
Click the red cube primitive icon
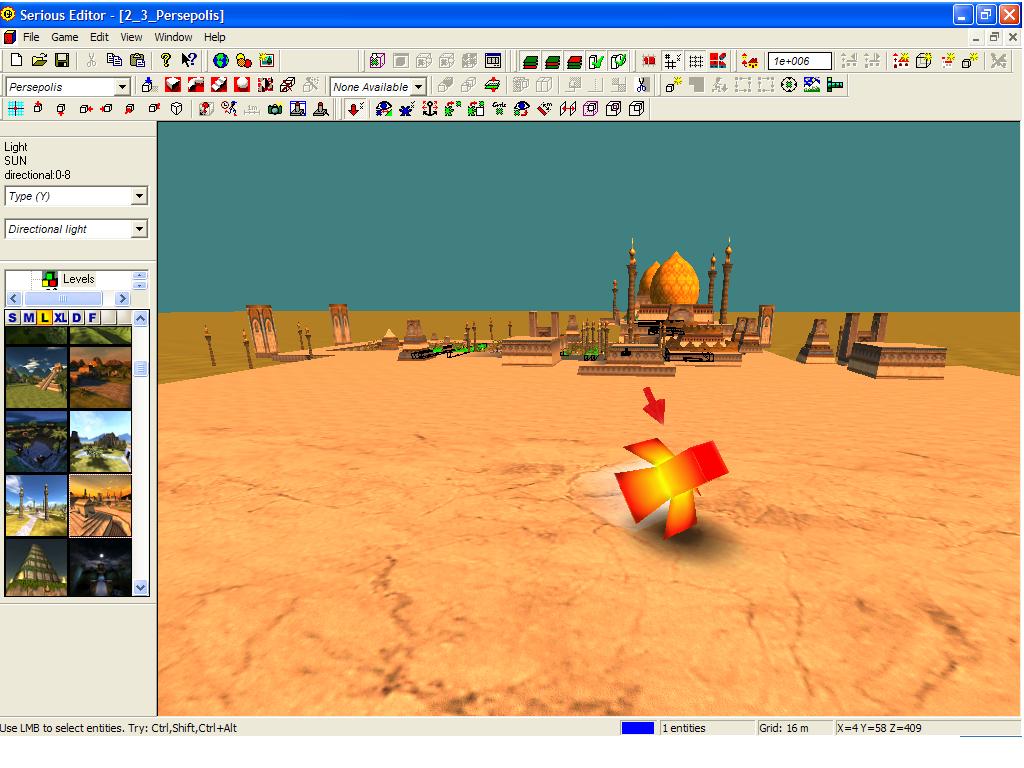tap(173, 85)
